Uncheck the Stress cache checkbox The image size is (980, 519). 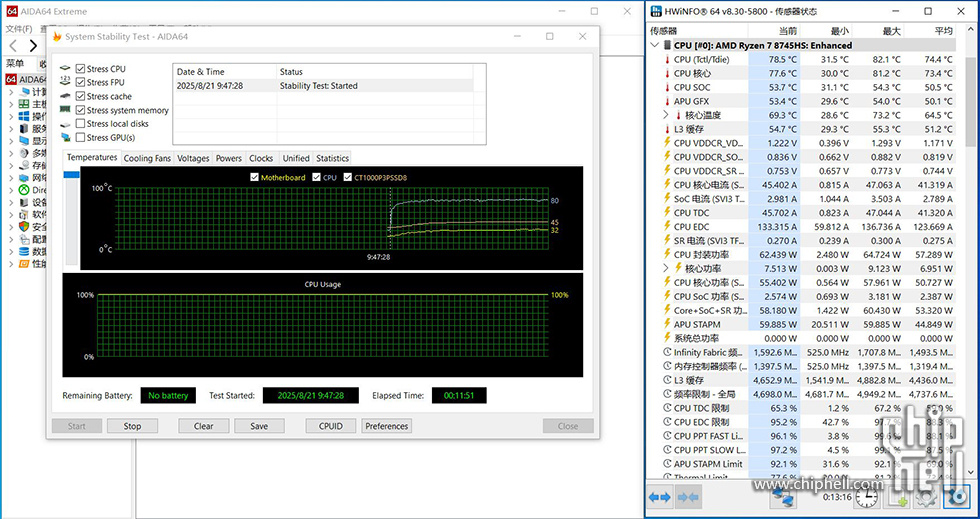pyautogui.click(x=80, y=96)
